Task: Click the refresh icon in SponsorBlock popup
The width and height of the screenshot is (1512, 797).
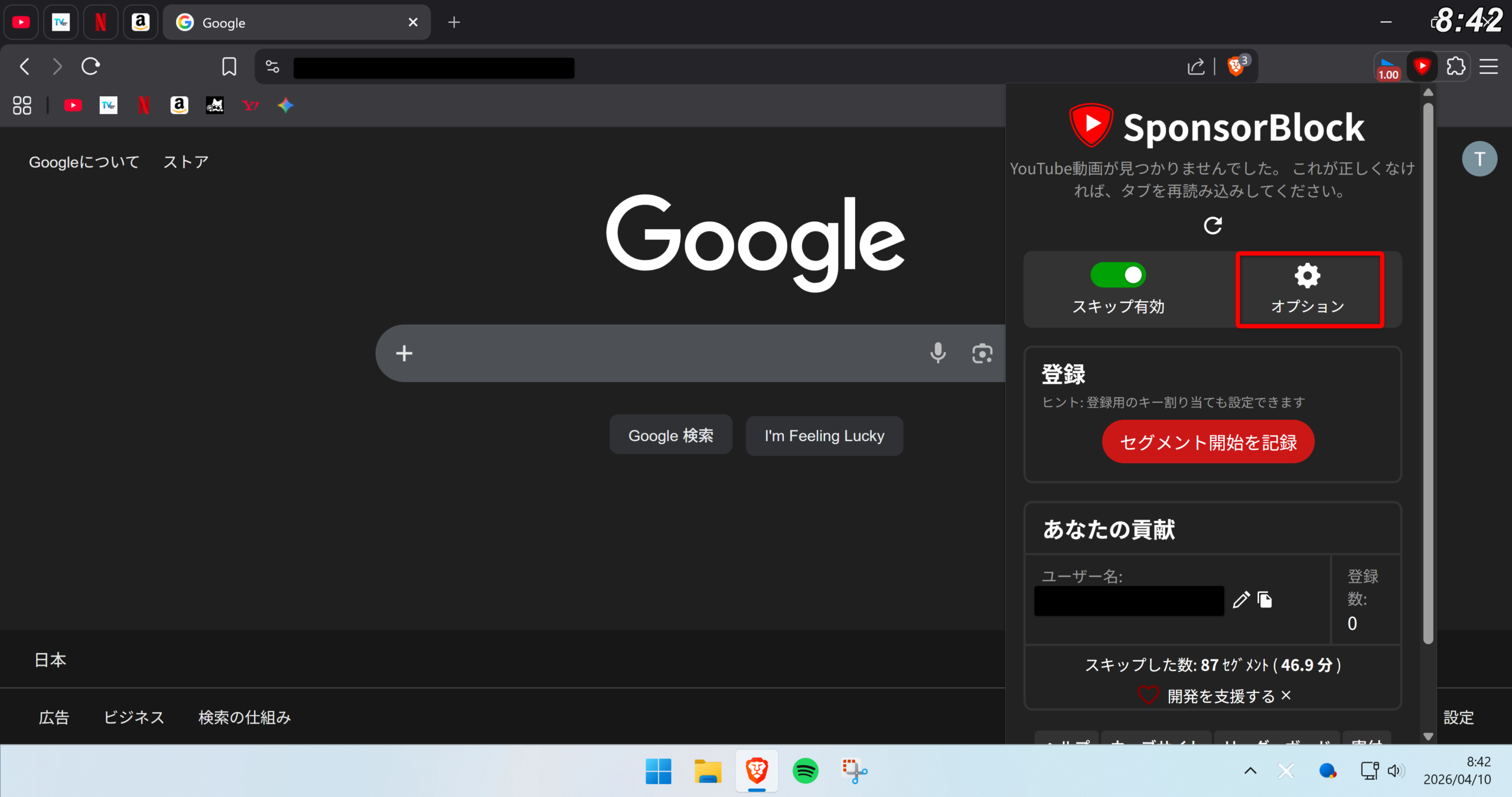Action: tap(1213, 226)
